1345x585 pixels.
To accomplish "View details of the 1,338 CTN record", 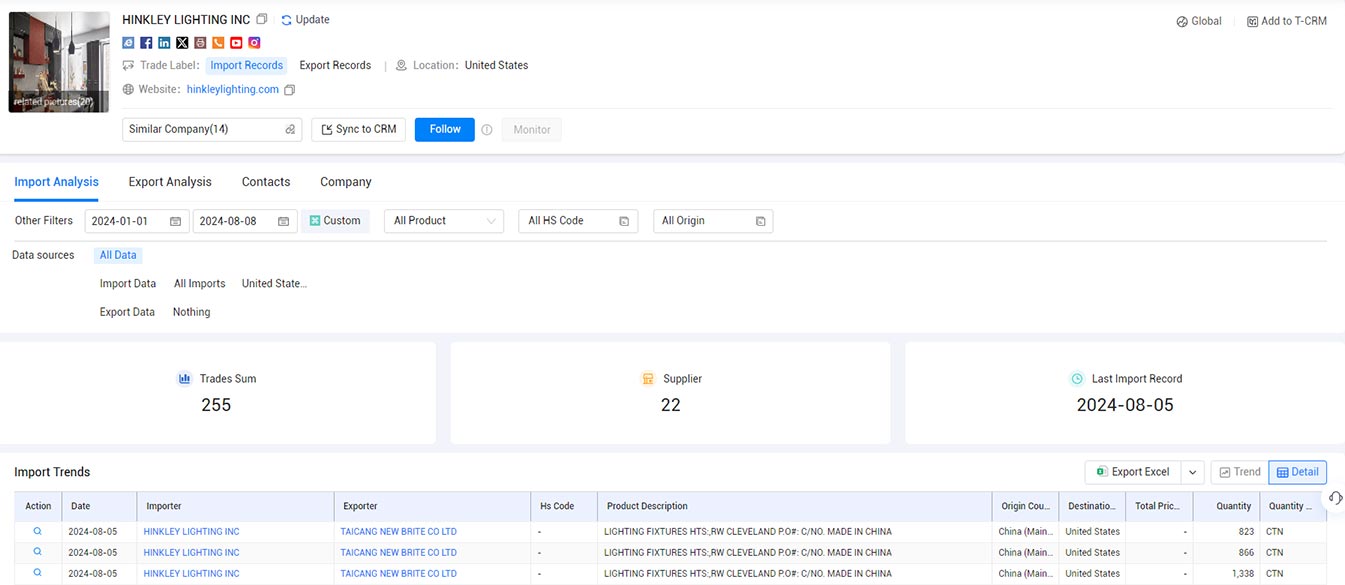I will point(38,573).
